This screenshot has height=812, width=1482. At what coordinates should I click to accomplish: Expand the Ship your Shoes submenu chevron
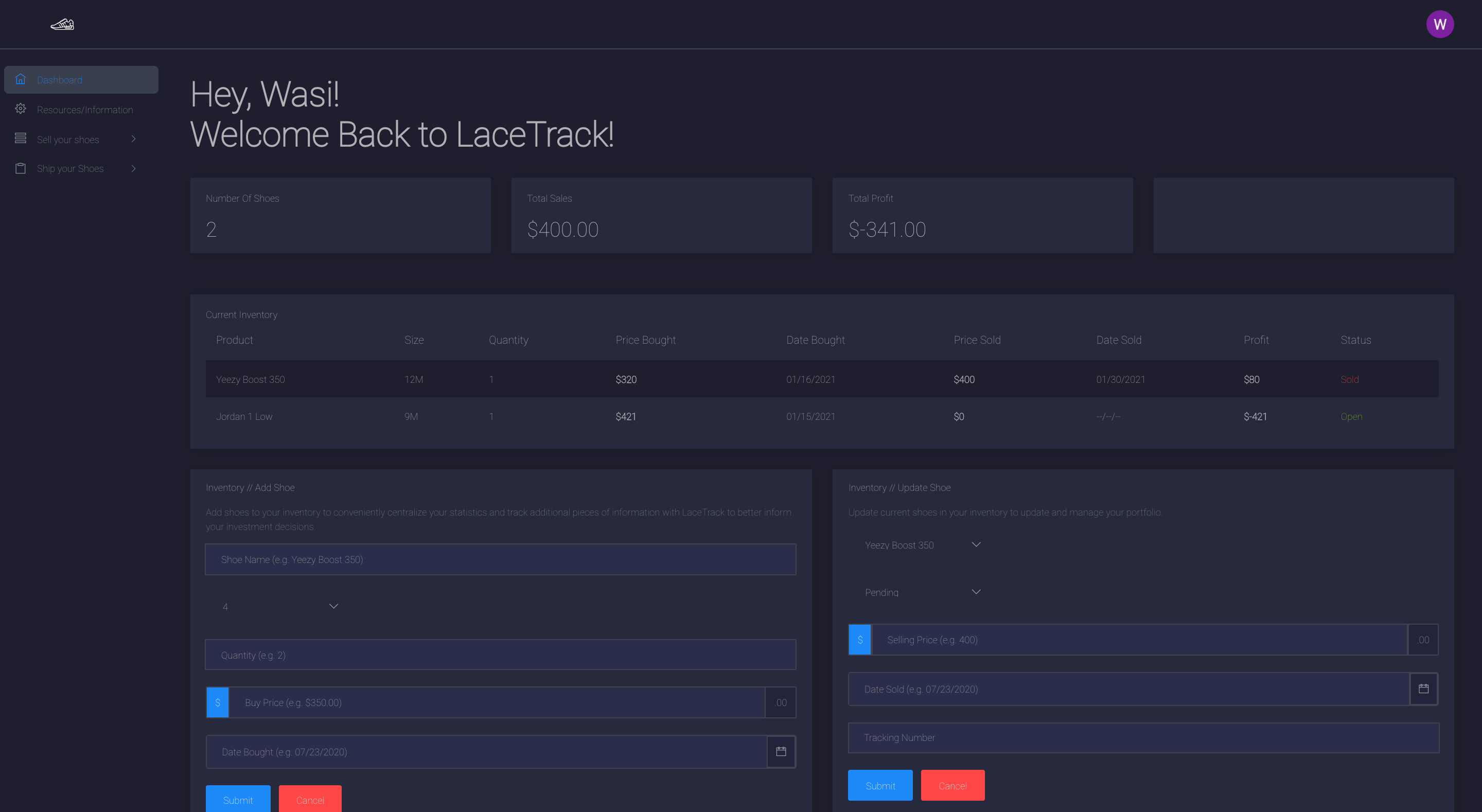[x=133, y=168]
